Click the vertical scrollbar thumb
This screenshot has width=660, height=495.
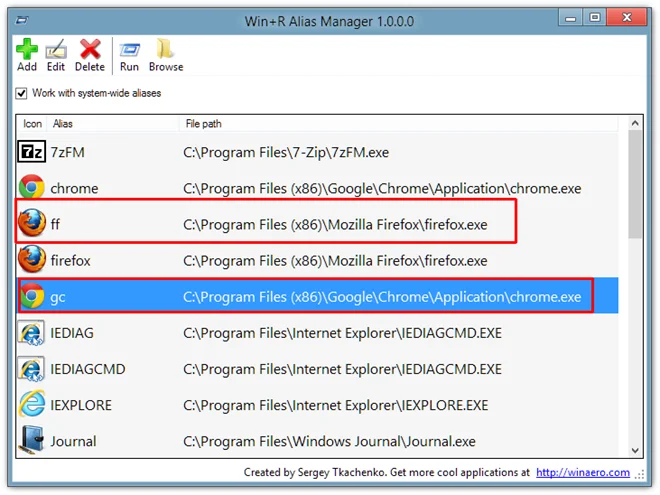635,184
